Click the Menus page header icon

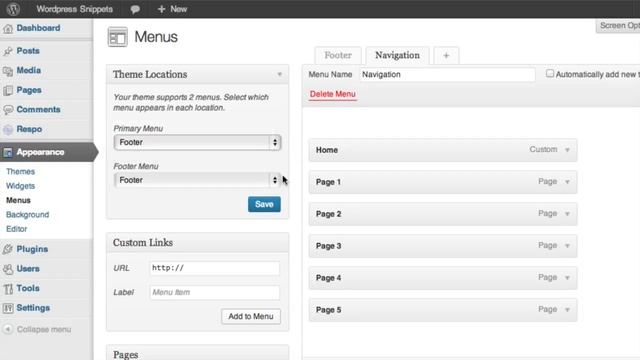point(118,37)
